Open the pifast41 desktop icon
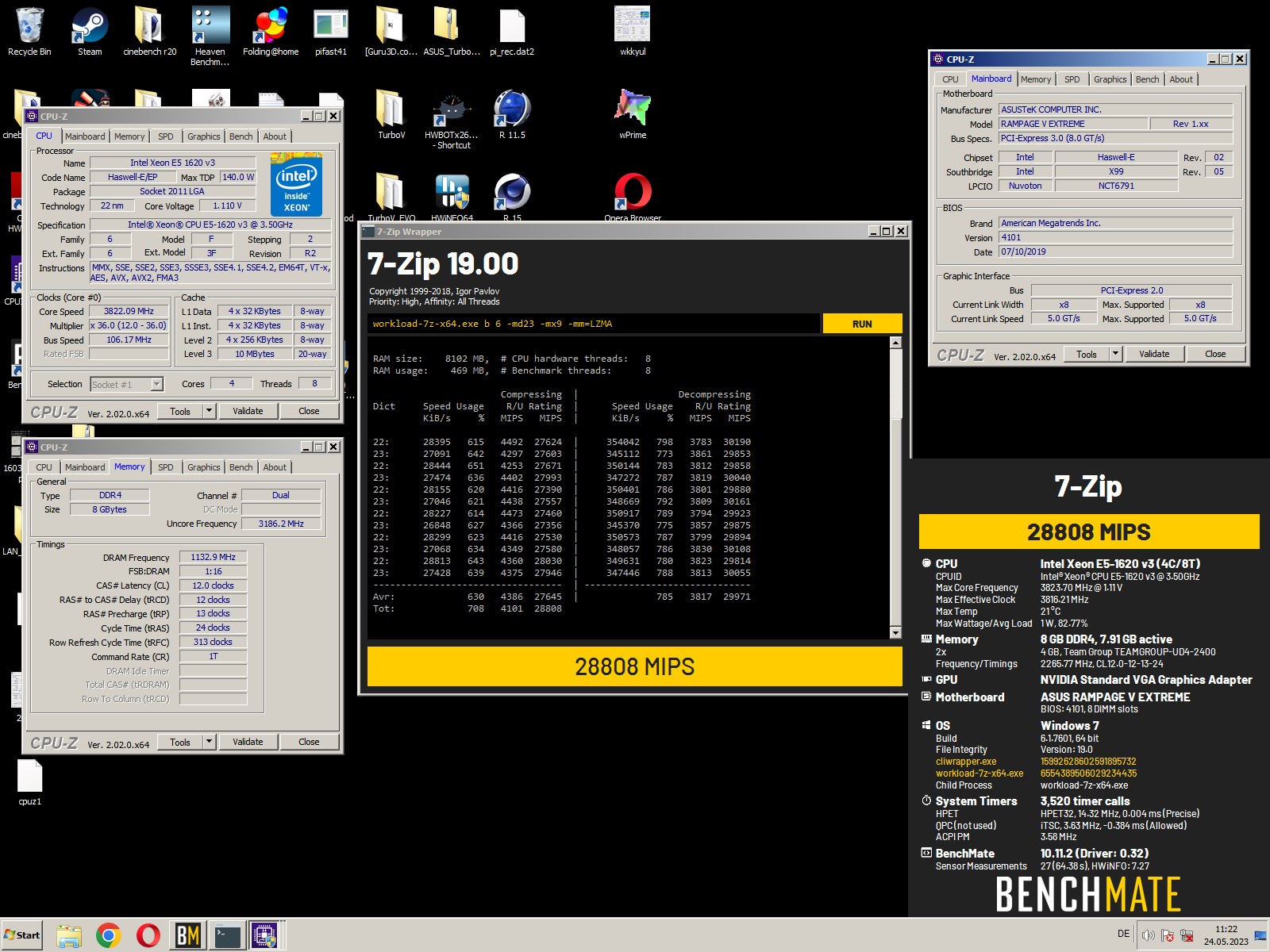 click(x=331, y=32)
